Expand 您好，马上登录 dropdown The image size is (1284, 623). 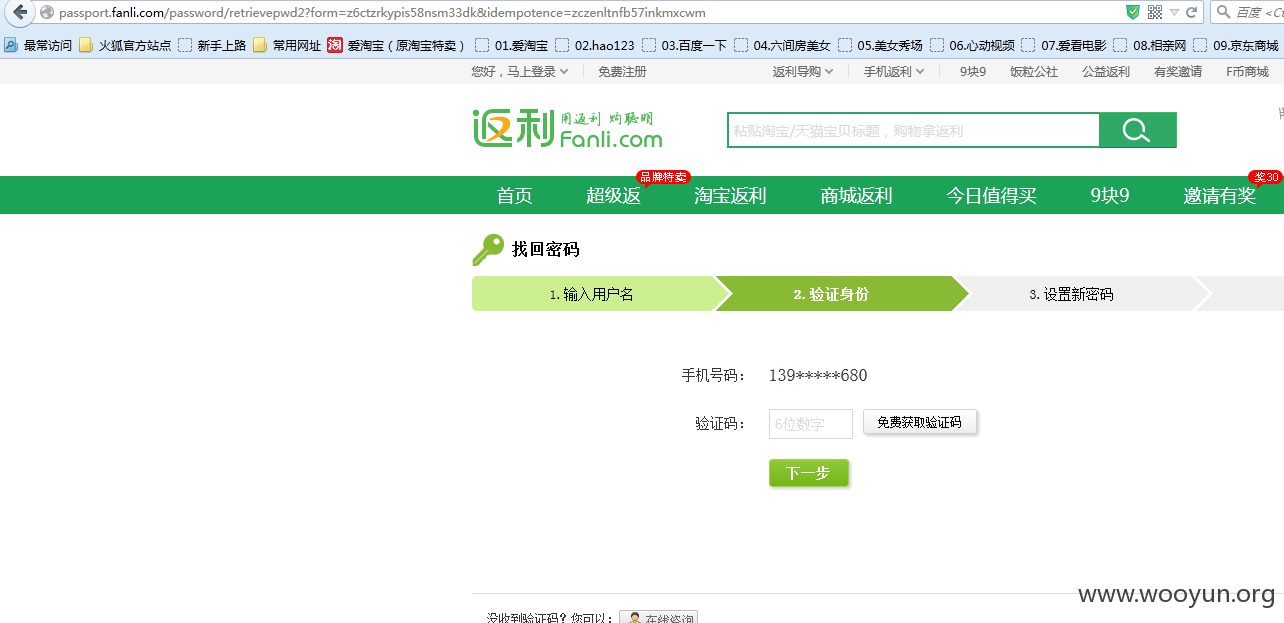(520, 72)
